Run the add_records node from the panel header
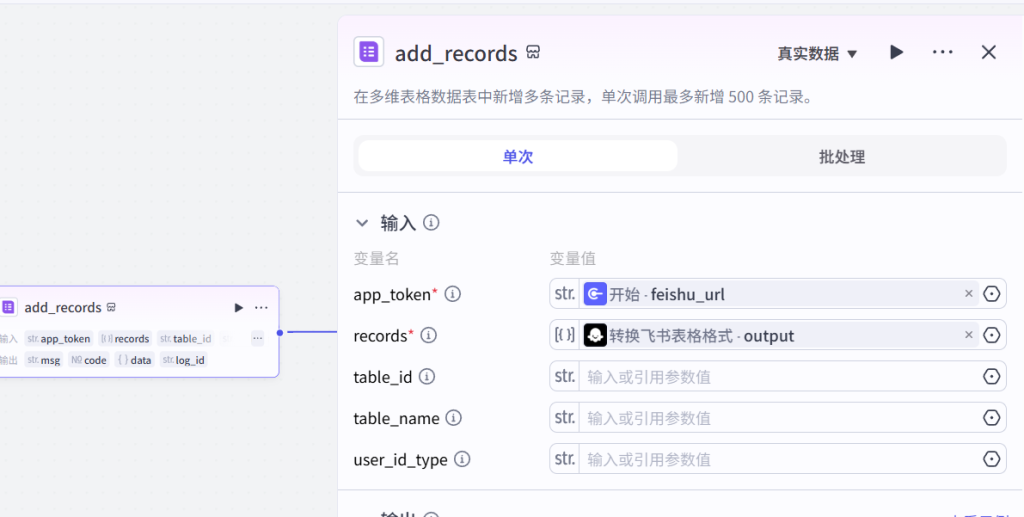The height and width of the screenshot is (517, 1024). (x=896, y=52)
